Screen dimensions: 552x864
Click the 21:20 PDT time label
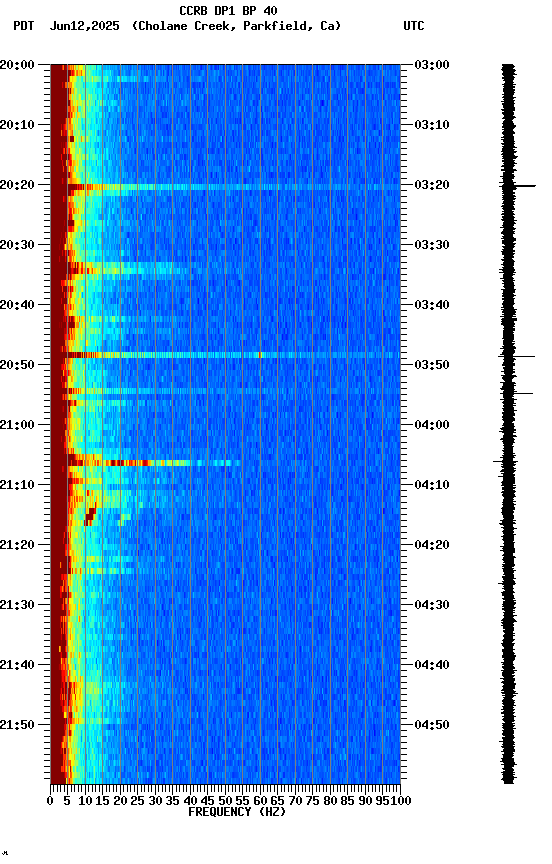click(17, 545)
